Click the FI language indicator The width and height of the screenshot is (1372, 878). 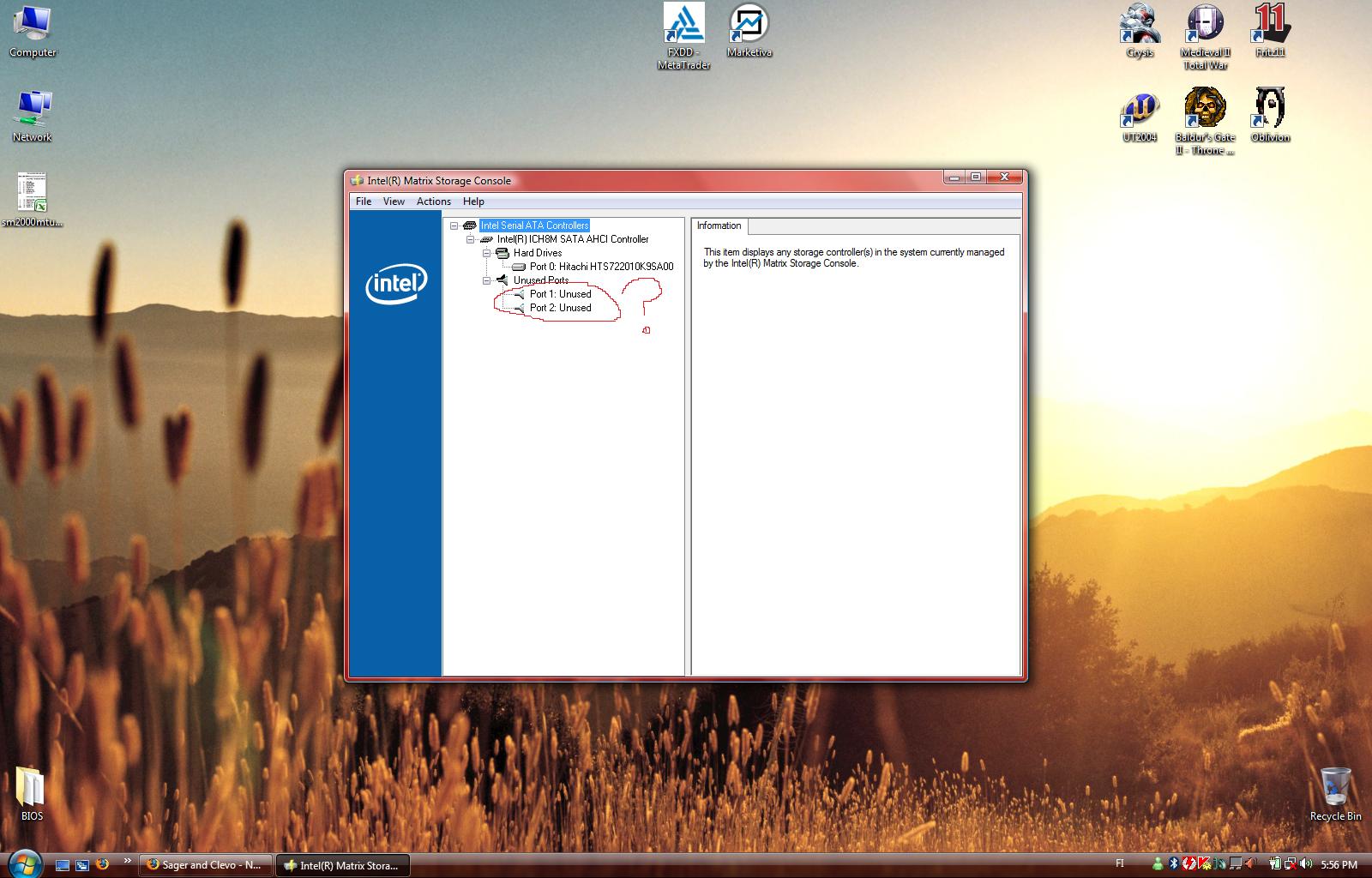(x=1120, y=864)
